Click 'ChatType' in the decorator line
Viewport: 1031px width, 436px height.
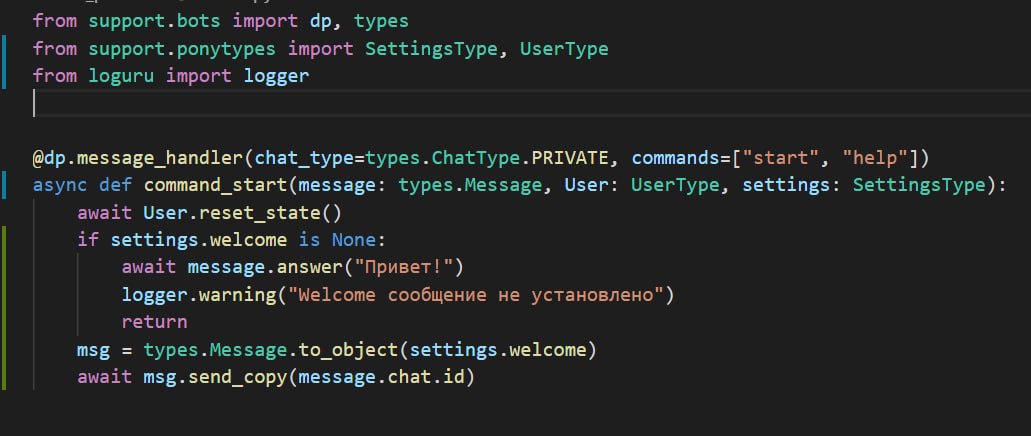click(477, 158)
